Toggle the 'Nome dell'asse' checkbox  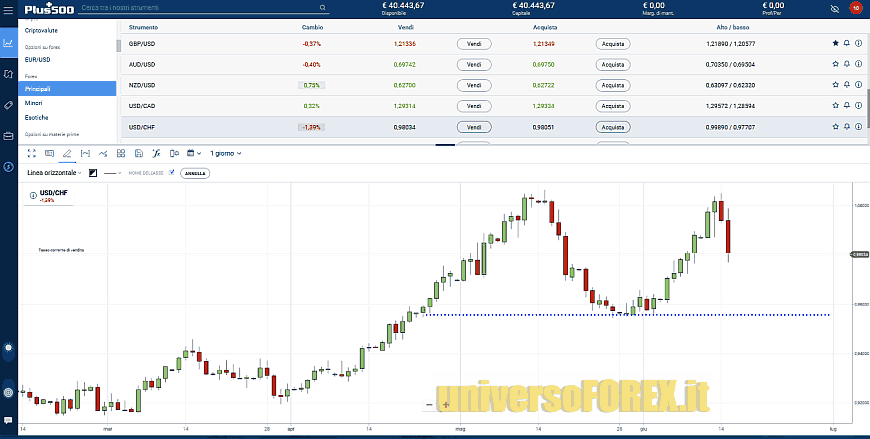pos(171,173)
